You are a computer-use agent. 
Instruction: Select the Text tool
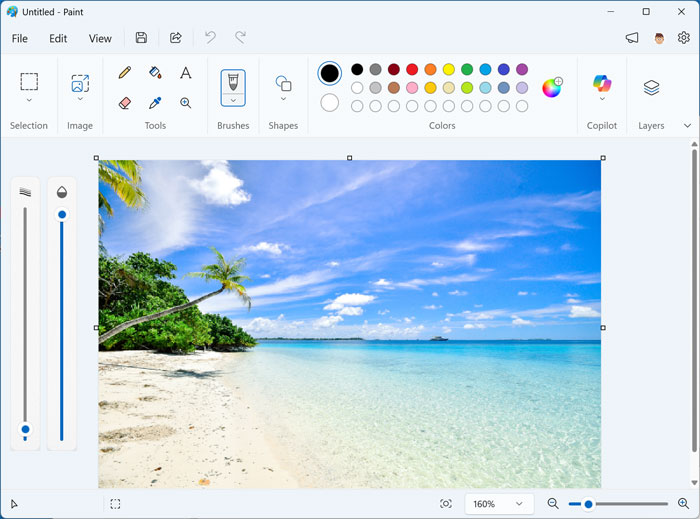(185, 72)
